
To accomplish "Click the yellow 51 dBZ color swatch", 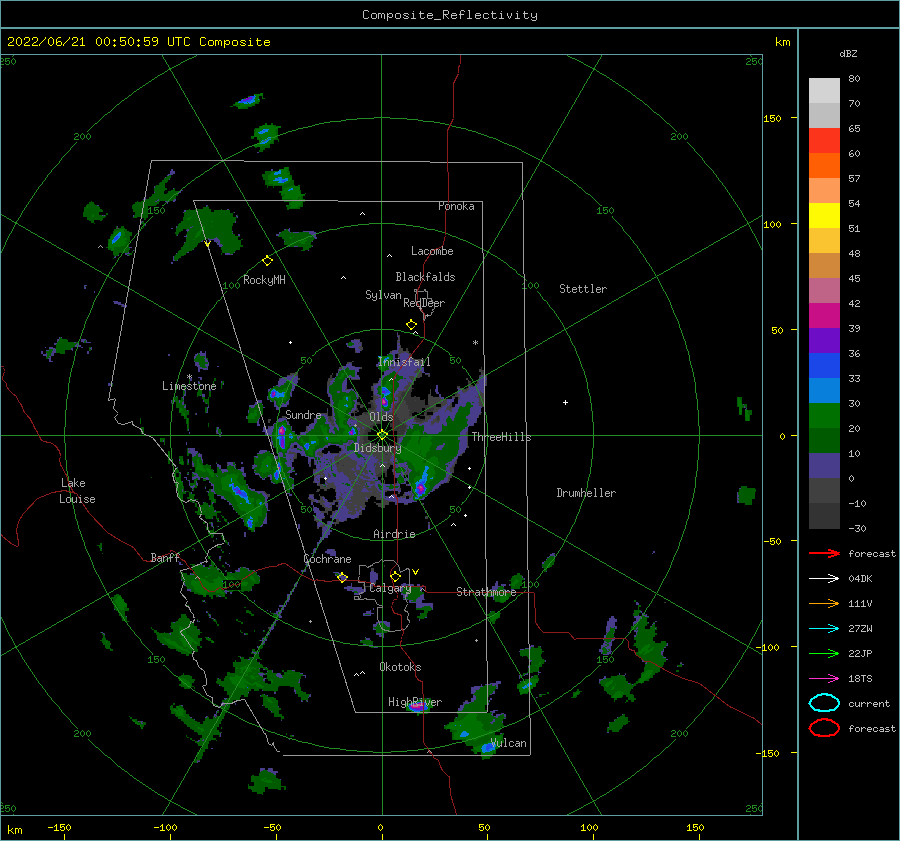I will (824, 215).
